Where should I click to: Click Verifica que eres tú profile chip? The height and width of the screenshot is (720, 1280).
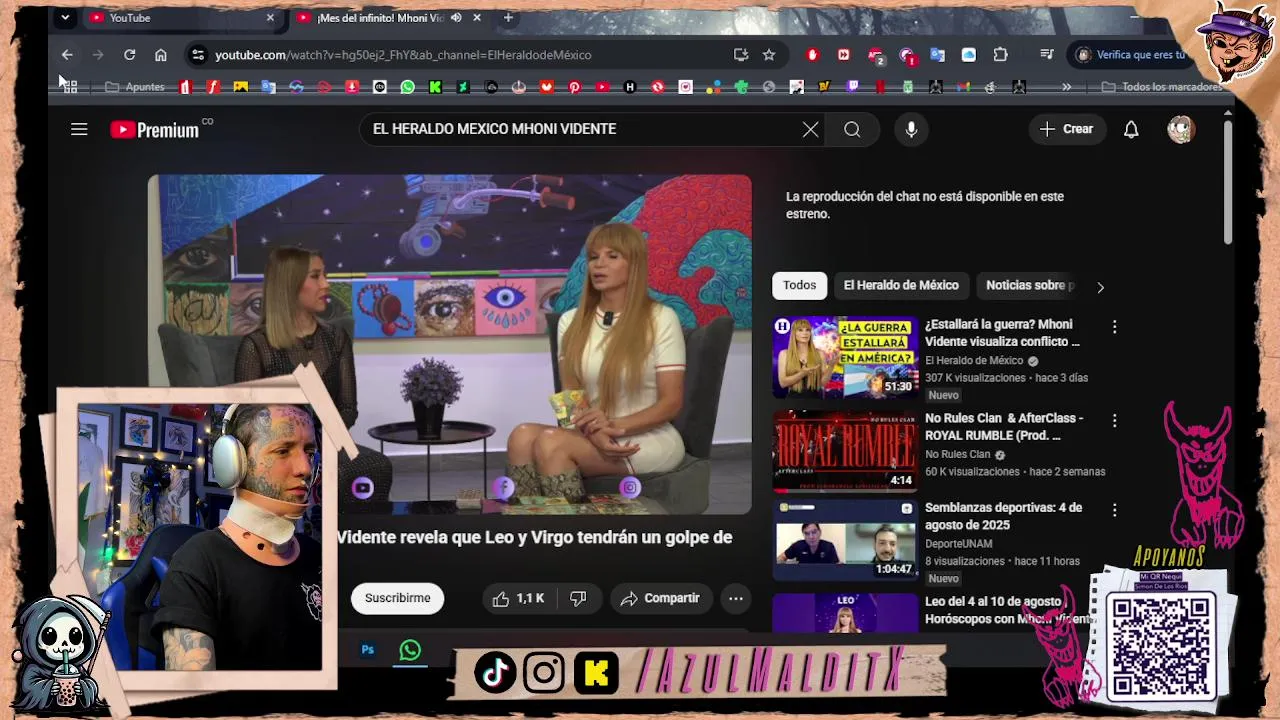click(x=1132, y=55)
